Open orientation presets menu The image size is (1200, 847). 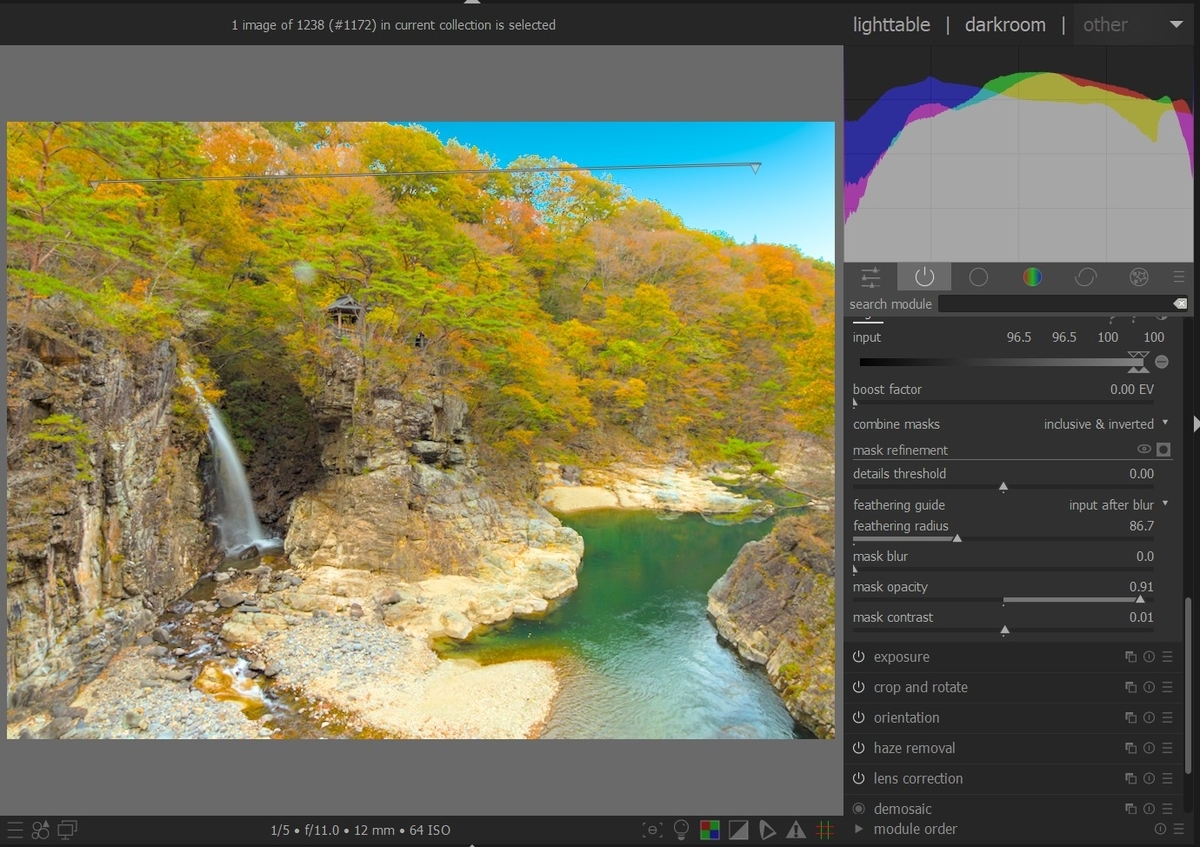pyautogui.click(x=1167, y=718)
